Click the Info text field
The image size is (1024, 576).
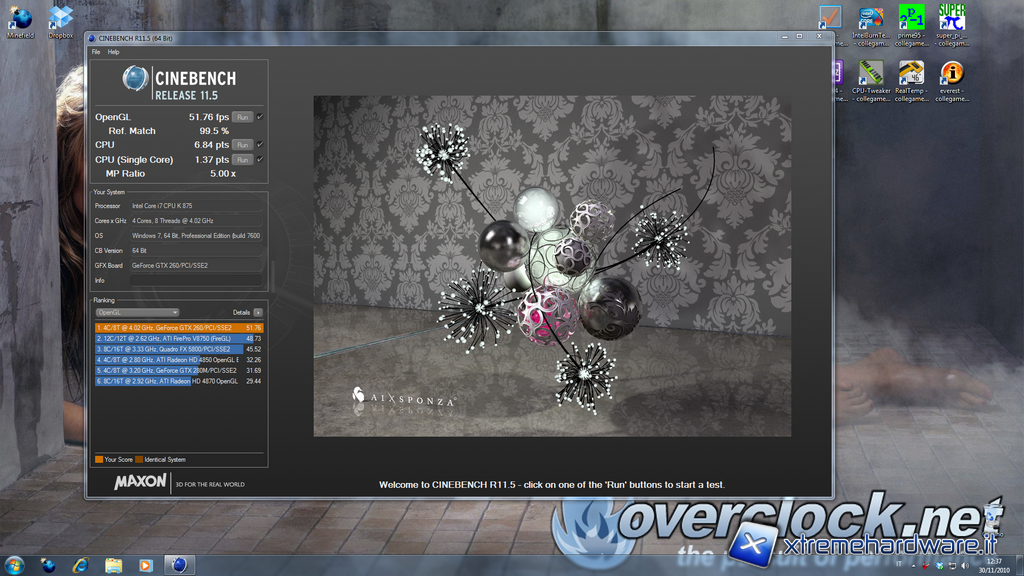[196, 281]
